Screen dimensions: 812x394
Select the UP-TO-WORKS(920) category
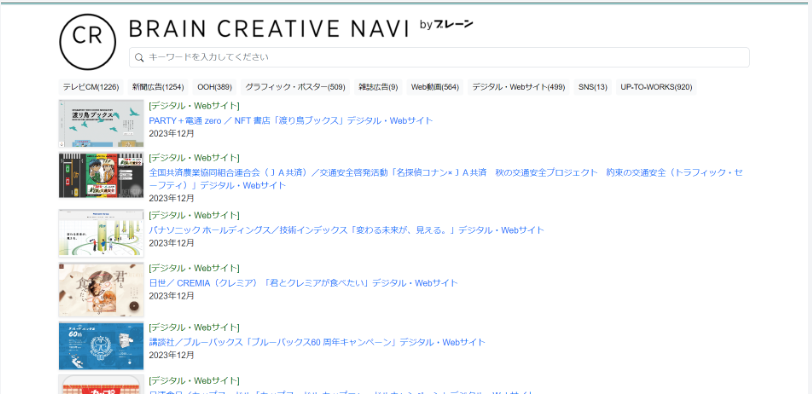656,87
